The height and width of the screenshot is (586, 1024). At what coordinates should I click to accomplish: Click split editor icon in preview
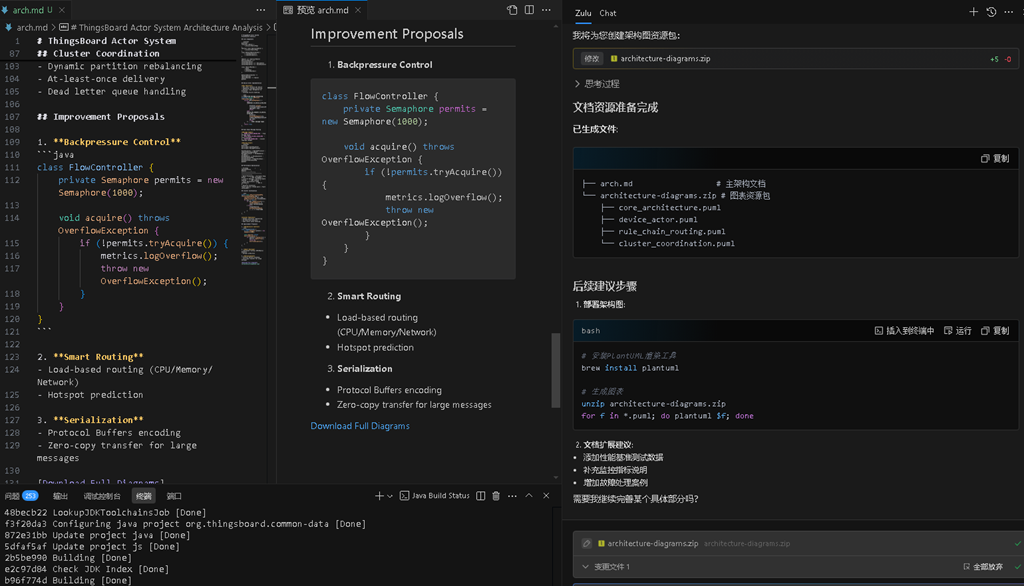pos(529,10)
